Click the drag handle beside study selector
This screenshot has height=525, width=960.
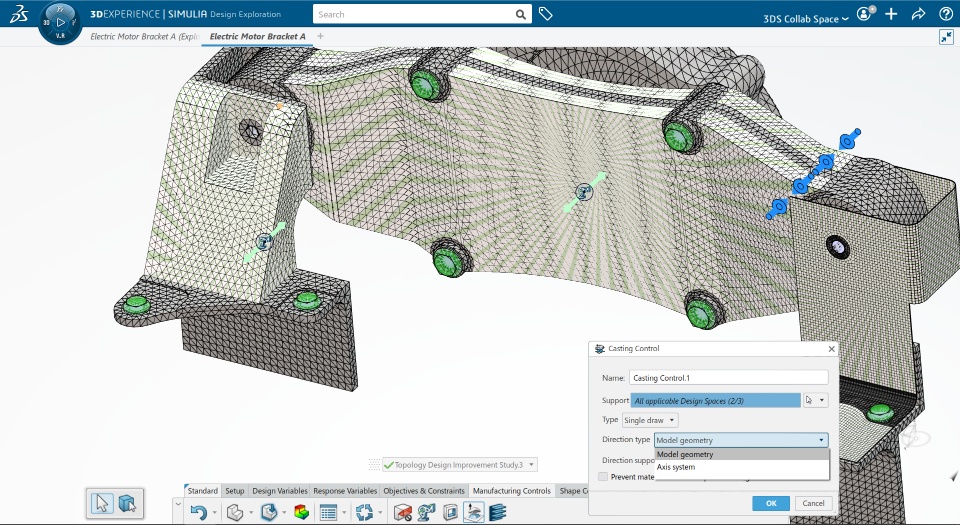pyautogui.click(x=374, y=465)
